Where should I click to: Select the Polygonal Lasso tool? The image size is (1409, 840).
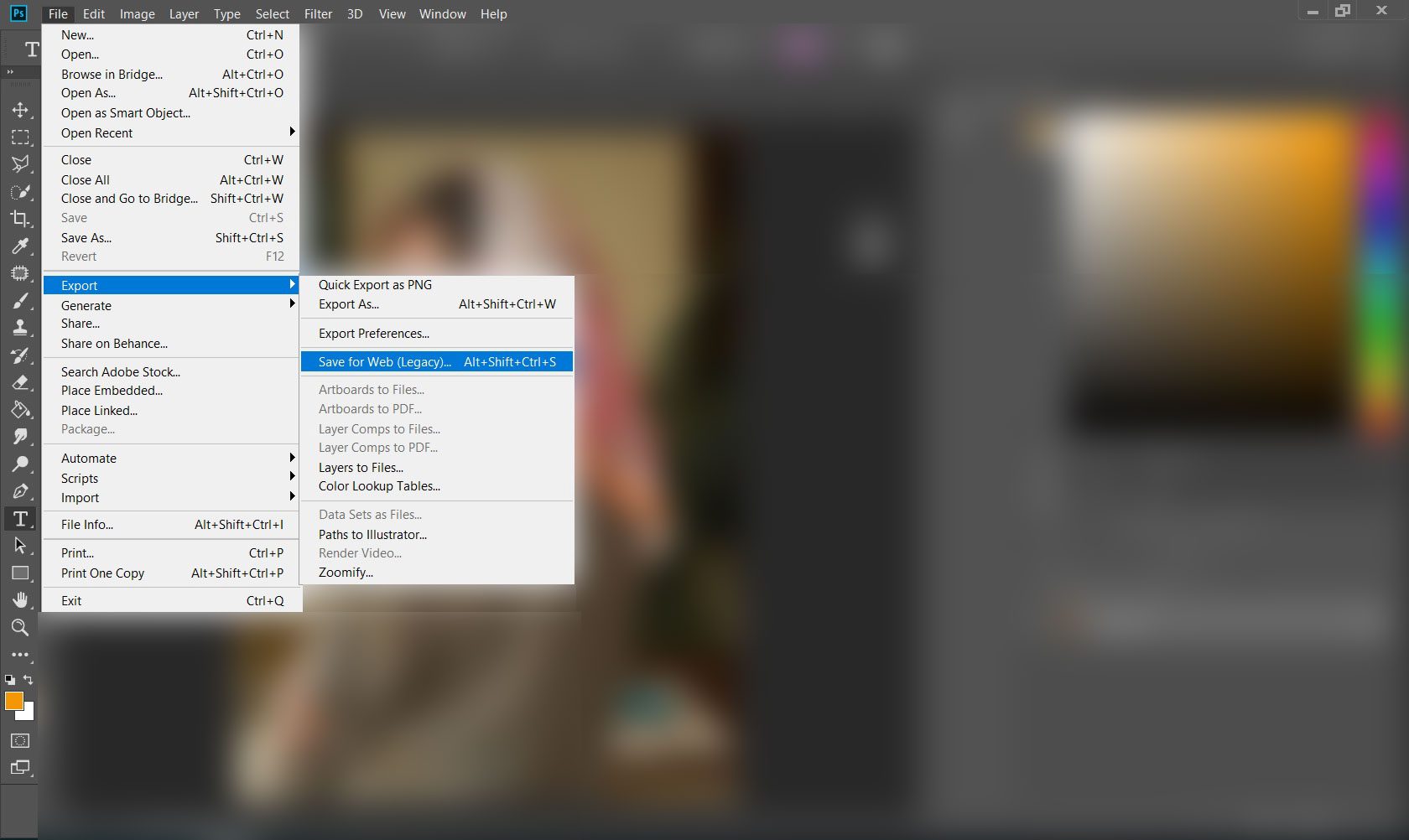click(x=20, y=163)
